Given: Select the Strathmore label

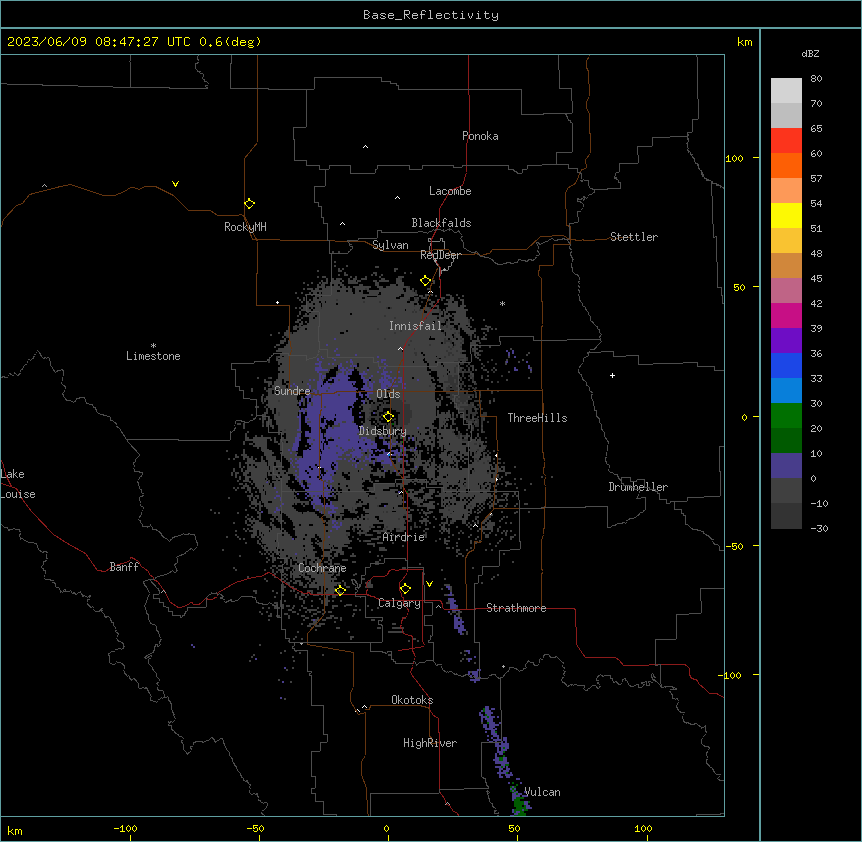Looking at the screenshot, I should (x=516, y=608).
